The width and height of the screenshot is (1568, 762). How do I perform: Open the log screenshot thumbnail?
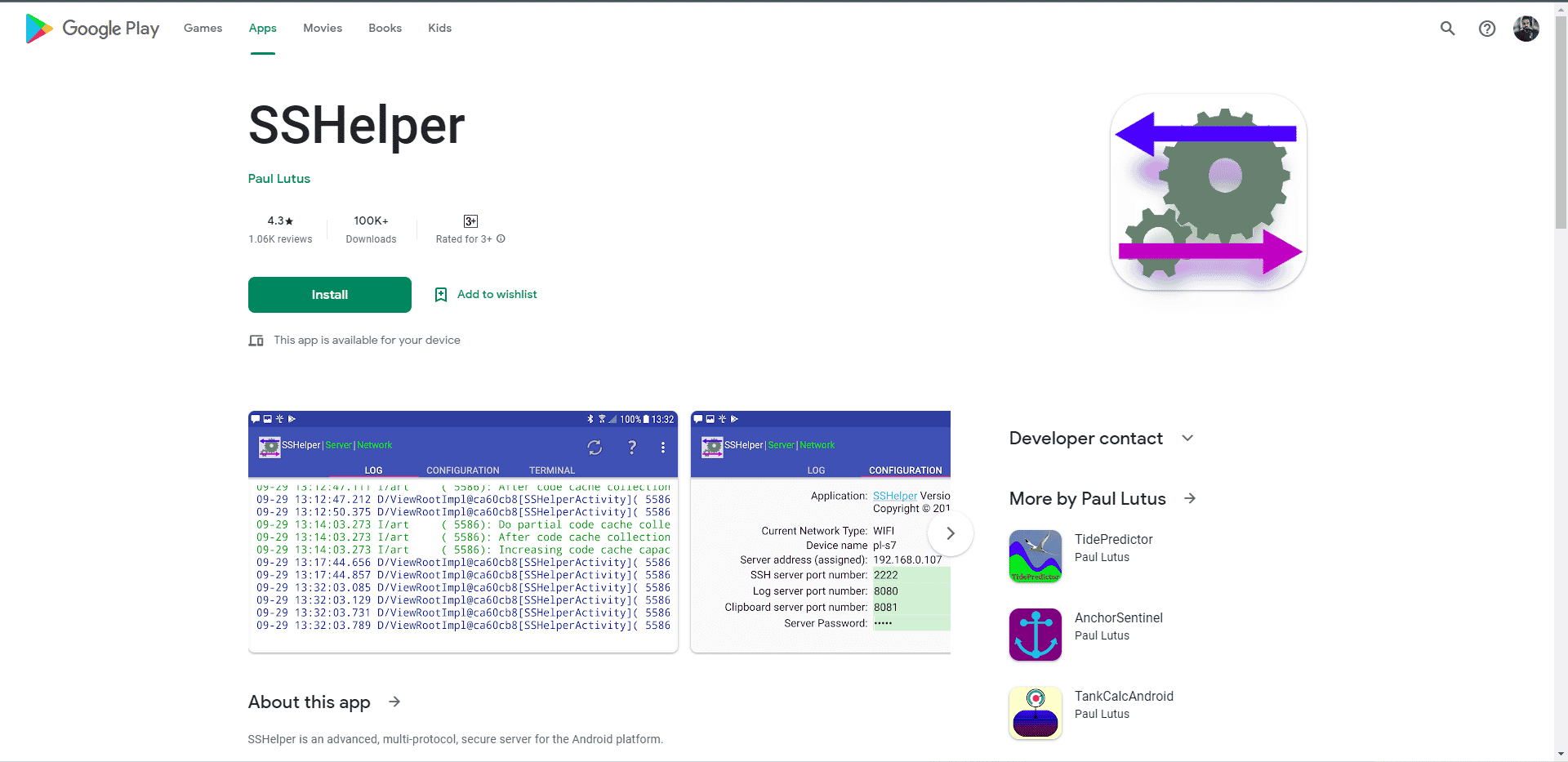point(463,532)
